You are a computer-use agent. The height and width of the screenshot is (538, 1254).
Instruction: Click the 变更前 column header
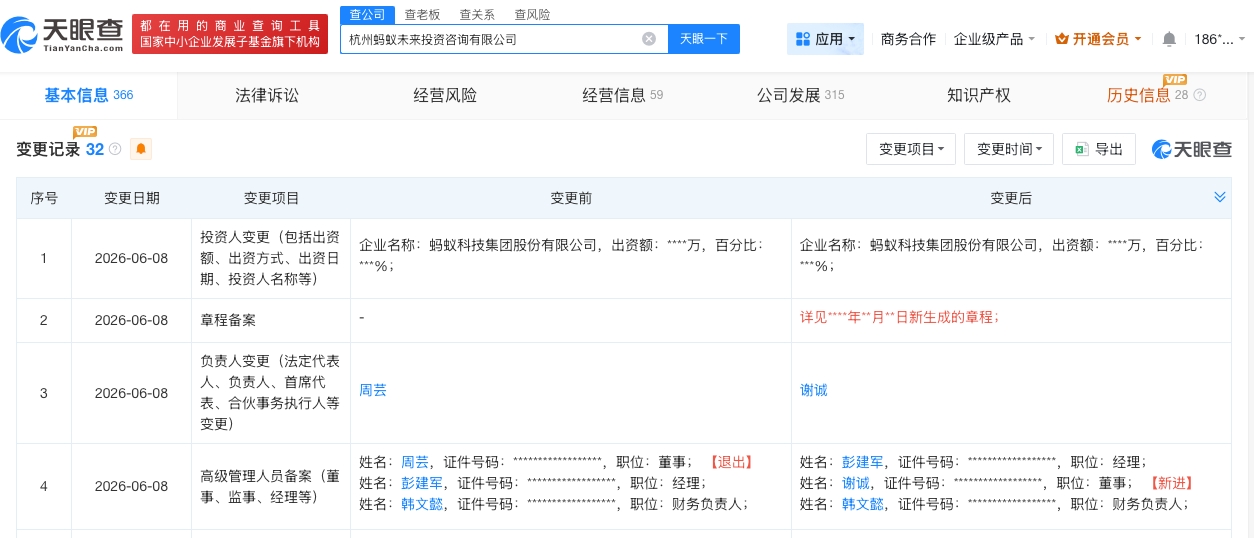click(x=571, y=198)
